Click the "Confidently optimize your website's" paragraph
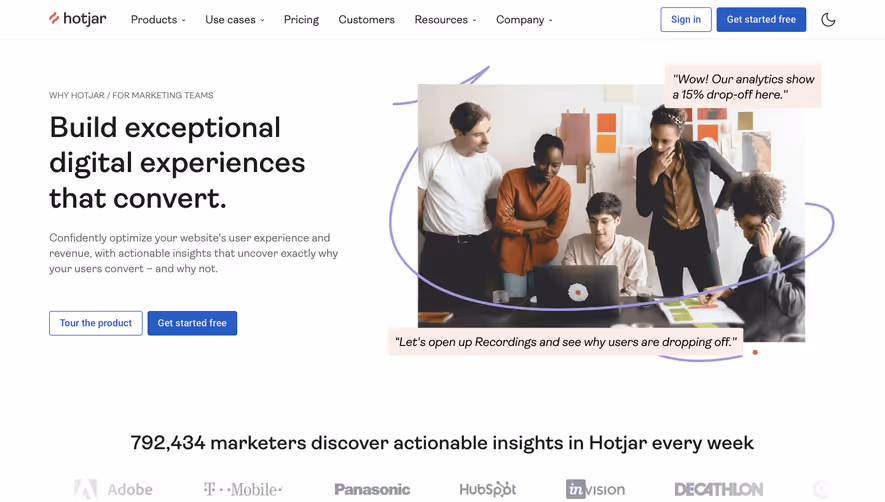This screenshot has width=885, height=502. [194, 253]
